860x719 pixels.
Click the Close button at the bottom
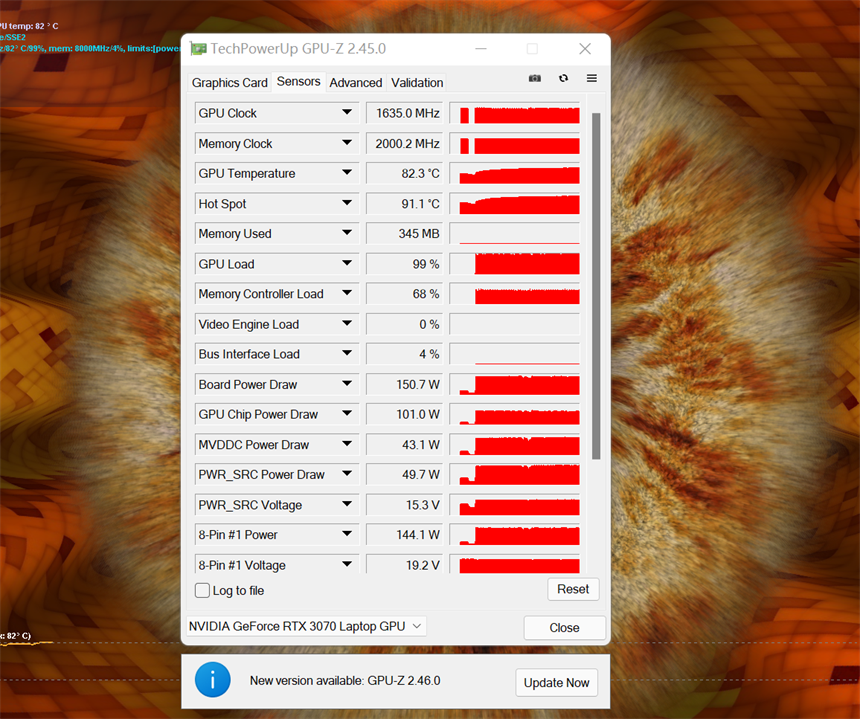pos(564,627)
